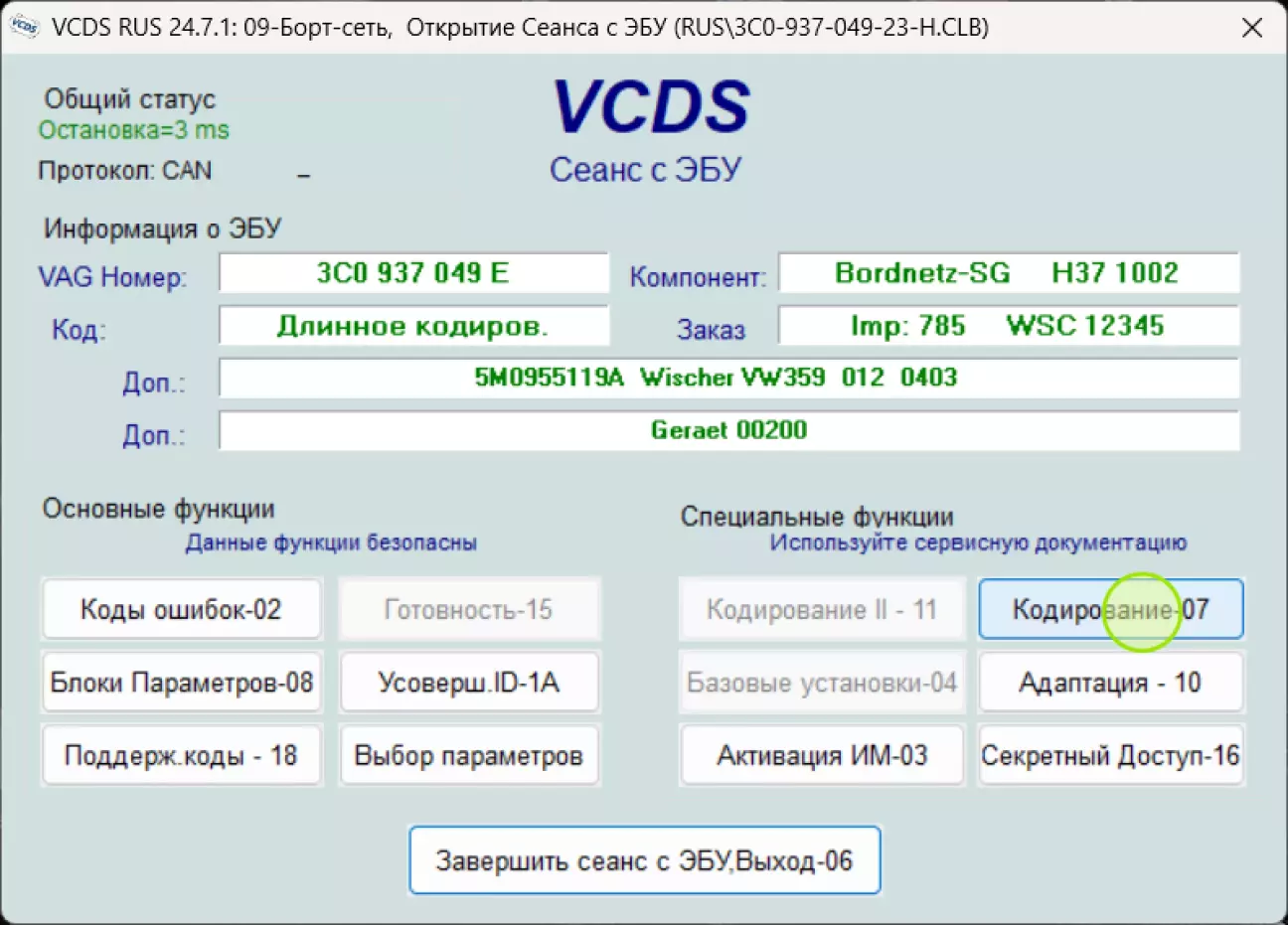Click the Заказ label

pos(711,330)
